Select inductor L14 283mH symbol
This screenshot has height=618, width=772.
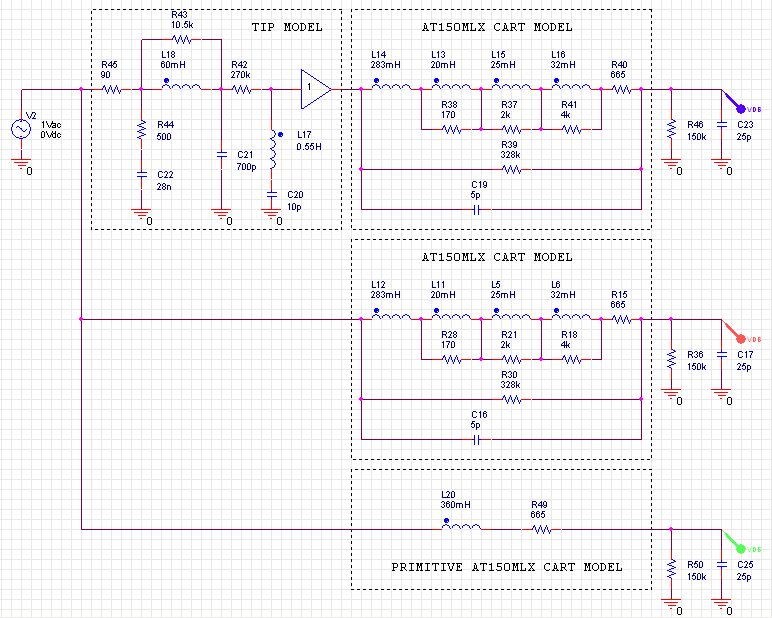391,85
